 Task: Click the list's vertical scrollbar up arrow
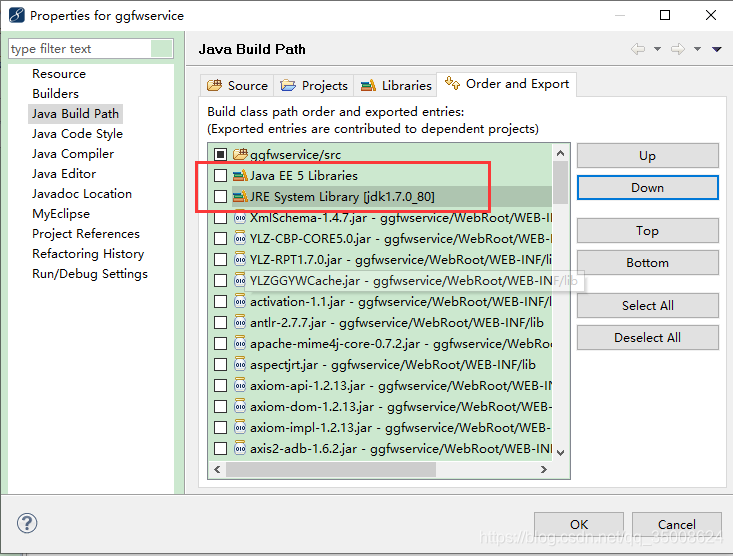[561, 153]
